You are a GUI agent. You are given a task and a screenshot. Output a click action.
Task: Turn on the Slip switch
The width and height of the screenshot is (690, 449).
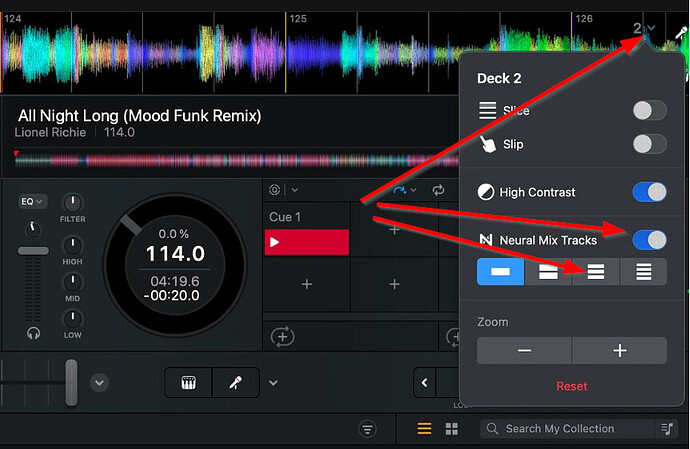[649, 144]
